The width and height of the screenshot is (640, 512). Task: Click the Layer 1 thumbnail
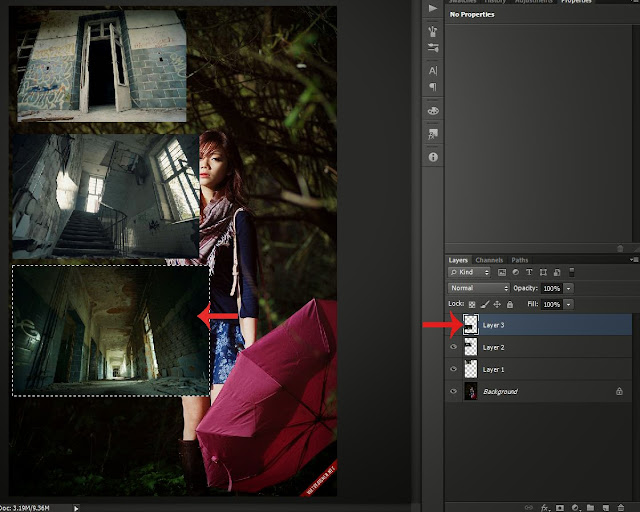pyautogui.click(x=471, y=369)
